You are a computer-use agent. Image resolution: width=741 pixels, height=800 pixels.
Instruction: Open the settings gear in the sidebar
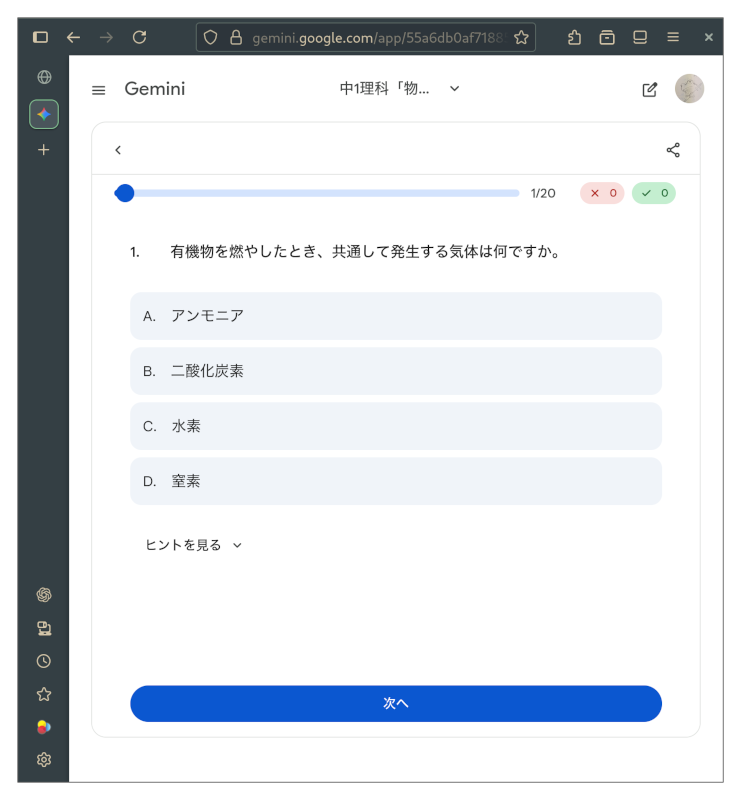click(x=44, y=759)
